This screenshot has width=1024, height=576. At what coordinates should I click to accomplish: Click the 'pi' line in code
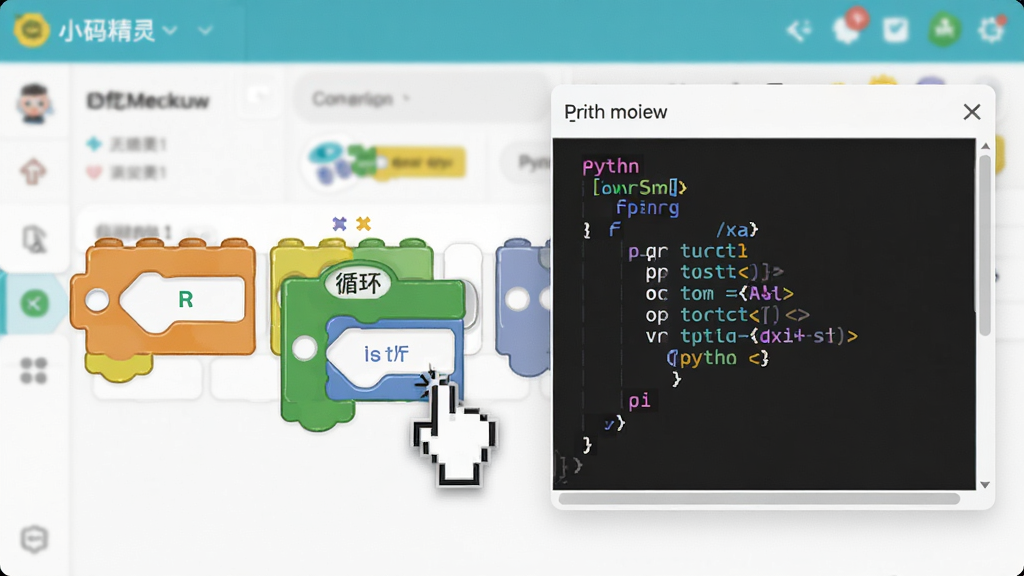click(639, 400)
